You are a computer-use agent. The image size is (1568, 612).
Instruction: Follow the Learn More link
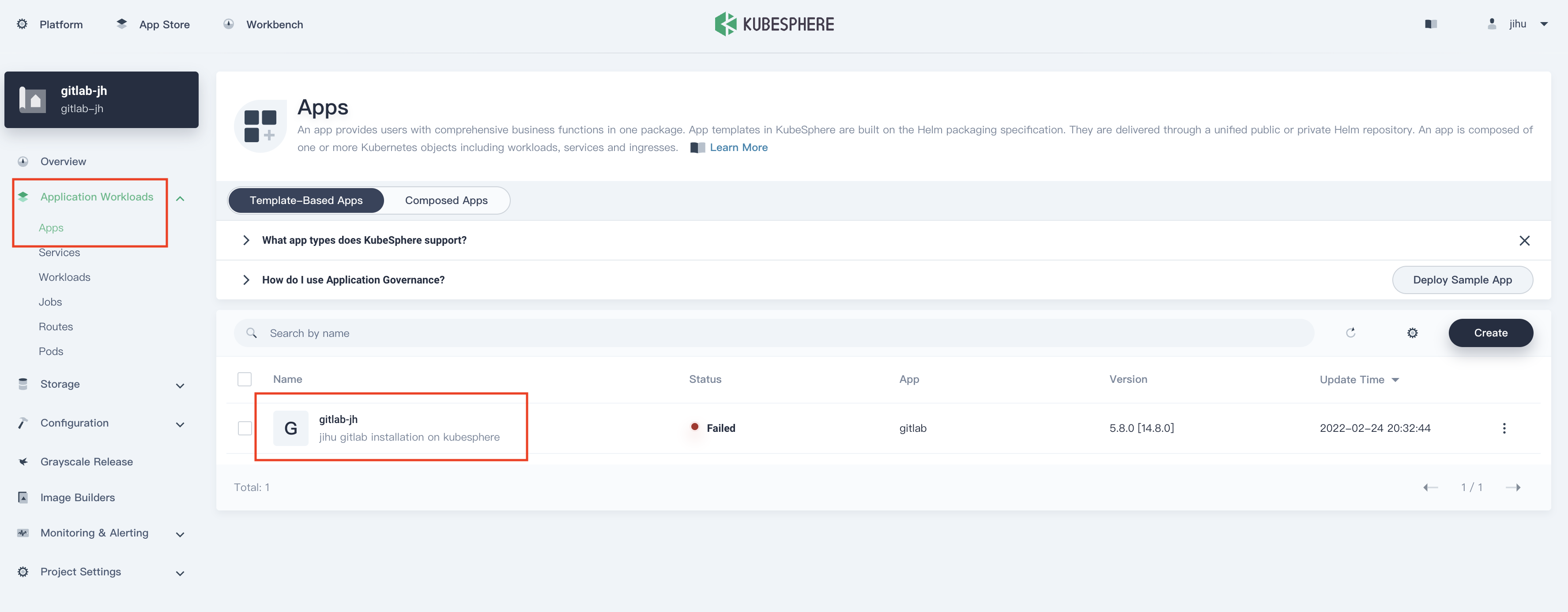739,147
